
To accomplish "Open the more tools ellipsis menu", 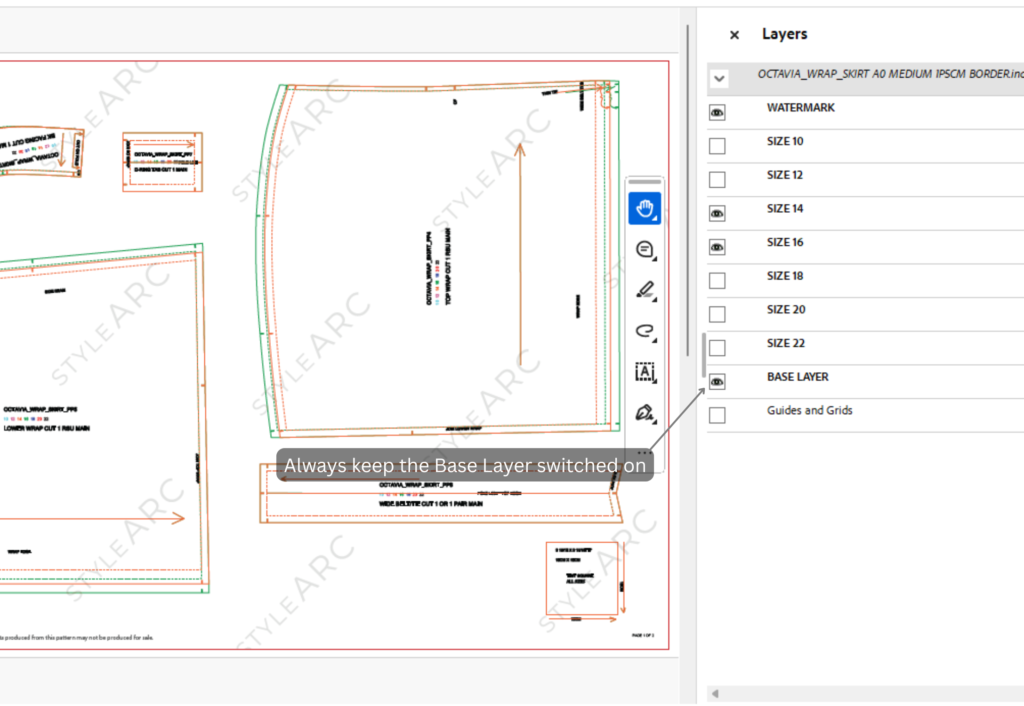I will coord(644,452).
